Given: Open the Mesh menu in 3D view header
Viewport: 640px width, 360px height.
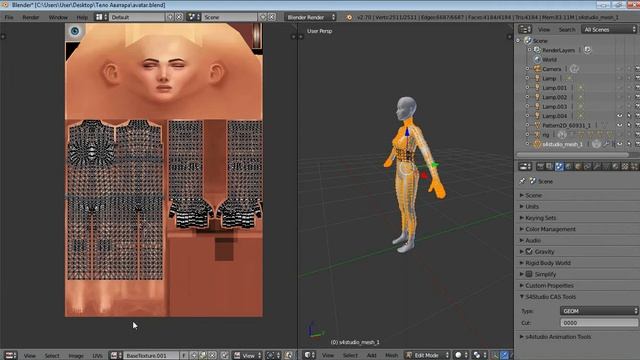Looking at the screenshot, I should coord(391,356).
